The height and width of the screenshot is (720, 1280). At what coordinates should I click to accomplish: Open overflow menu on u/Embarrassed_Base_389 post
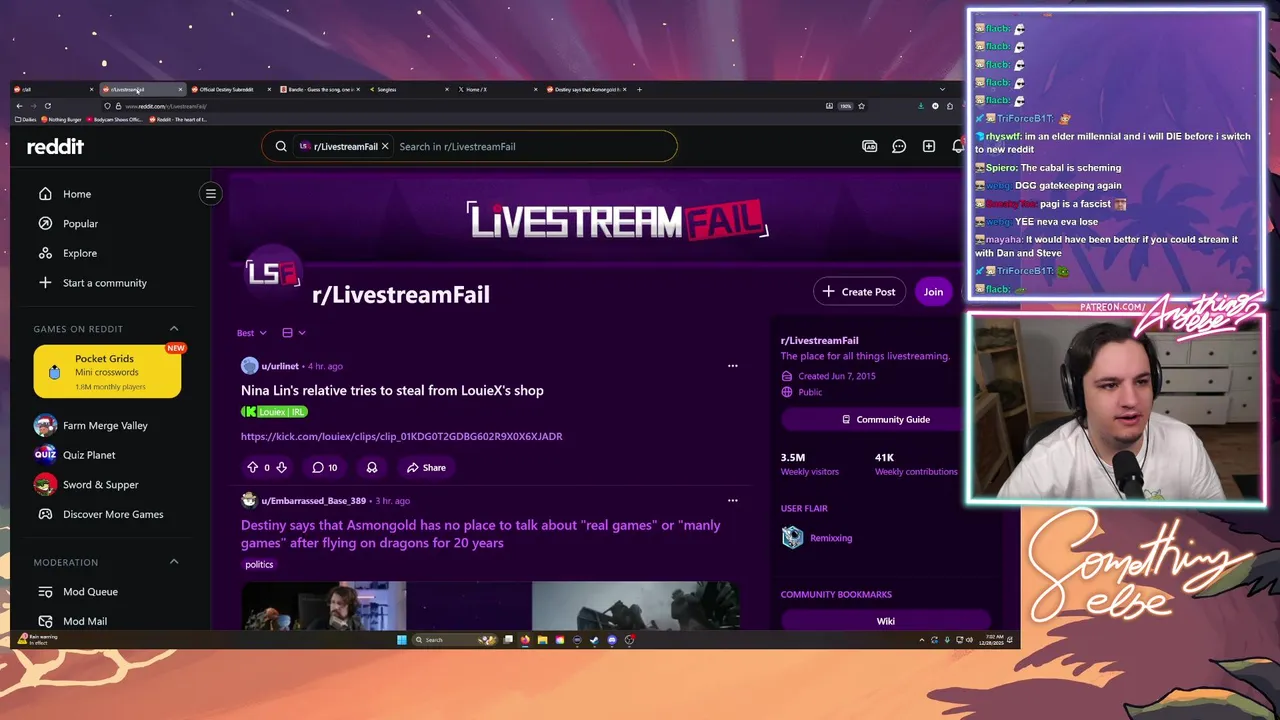point(733,500)
